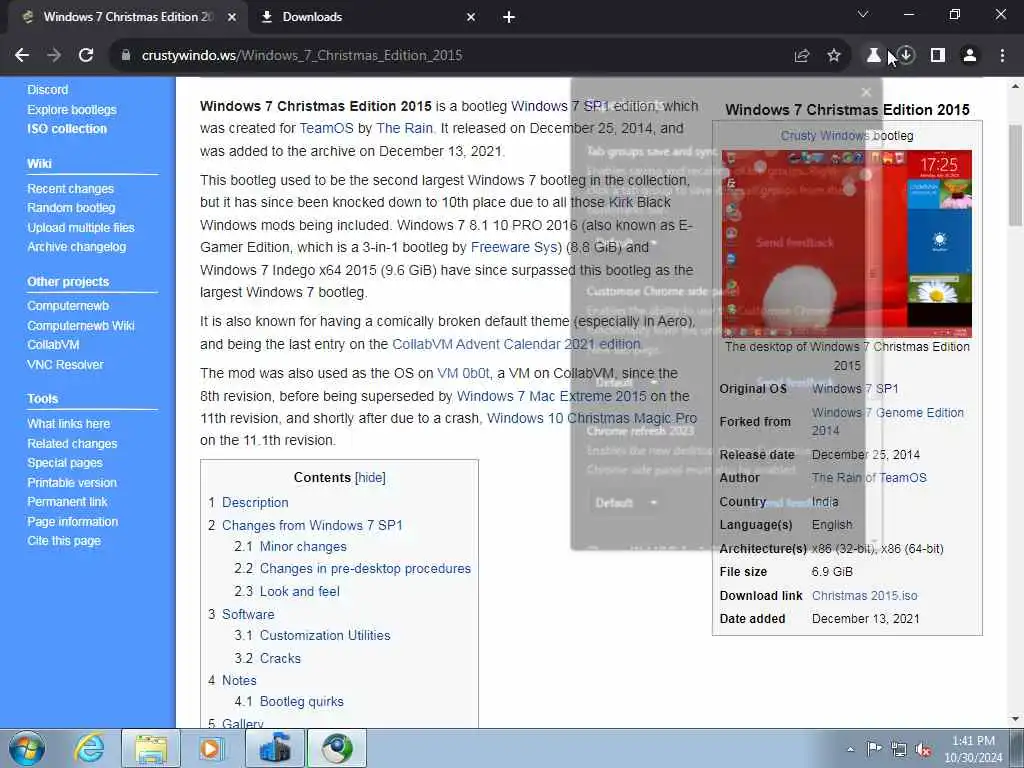Click Cite this page link
Viewport: 1024px width, 768px height.
64,541
